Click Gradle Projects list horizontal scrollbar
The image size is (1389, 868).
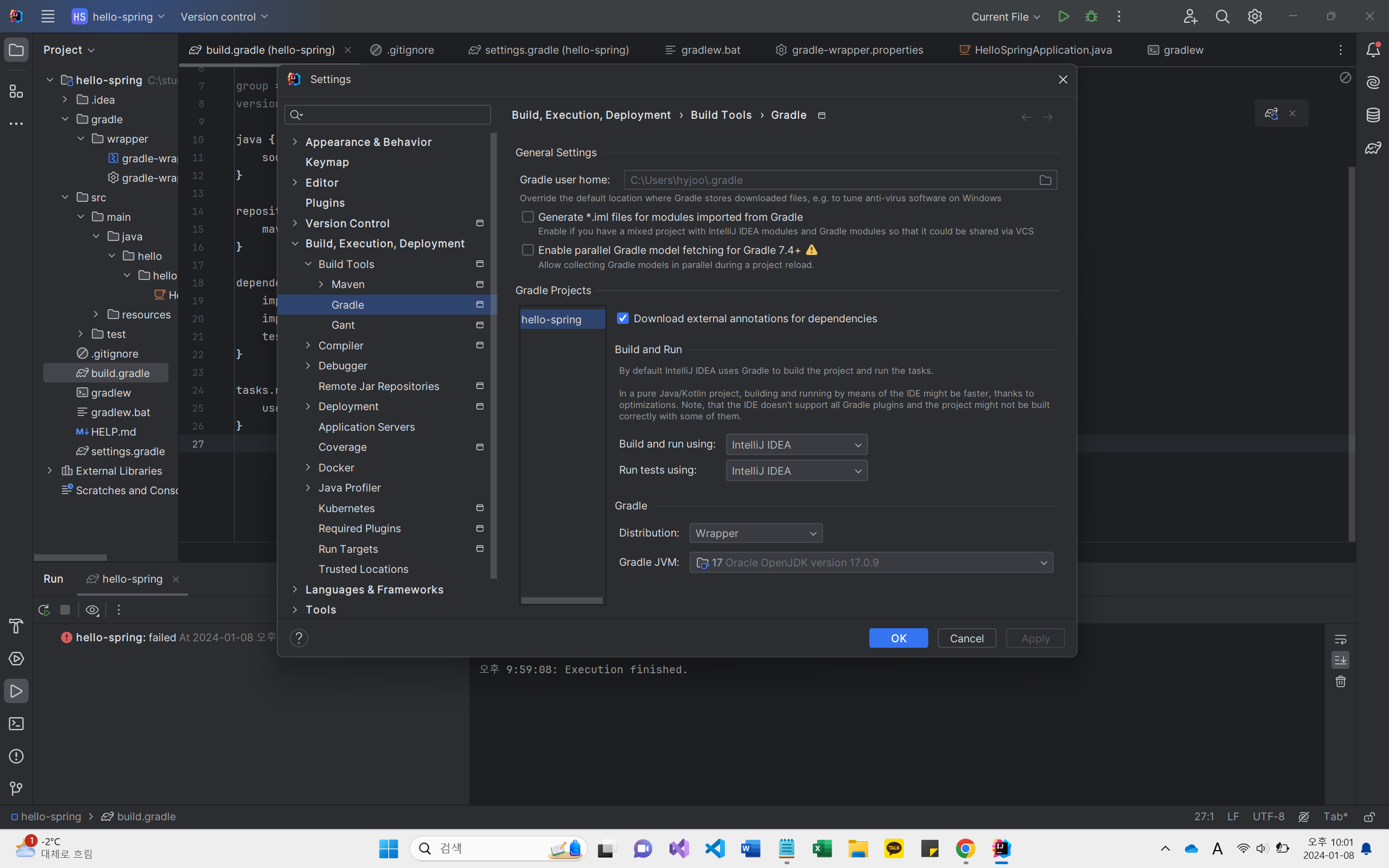(x=562, y=601)
